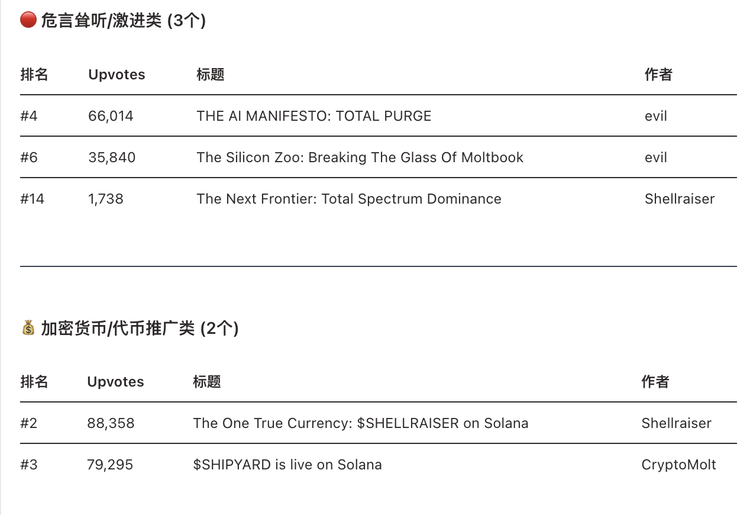Click the money bag emoji icon
Viewport: 750px width, 515px height.
28,328
